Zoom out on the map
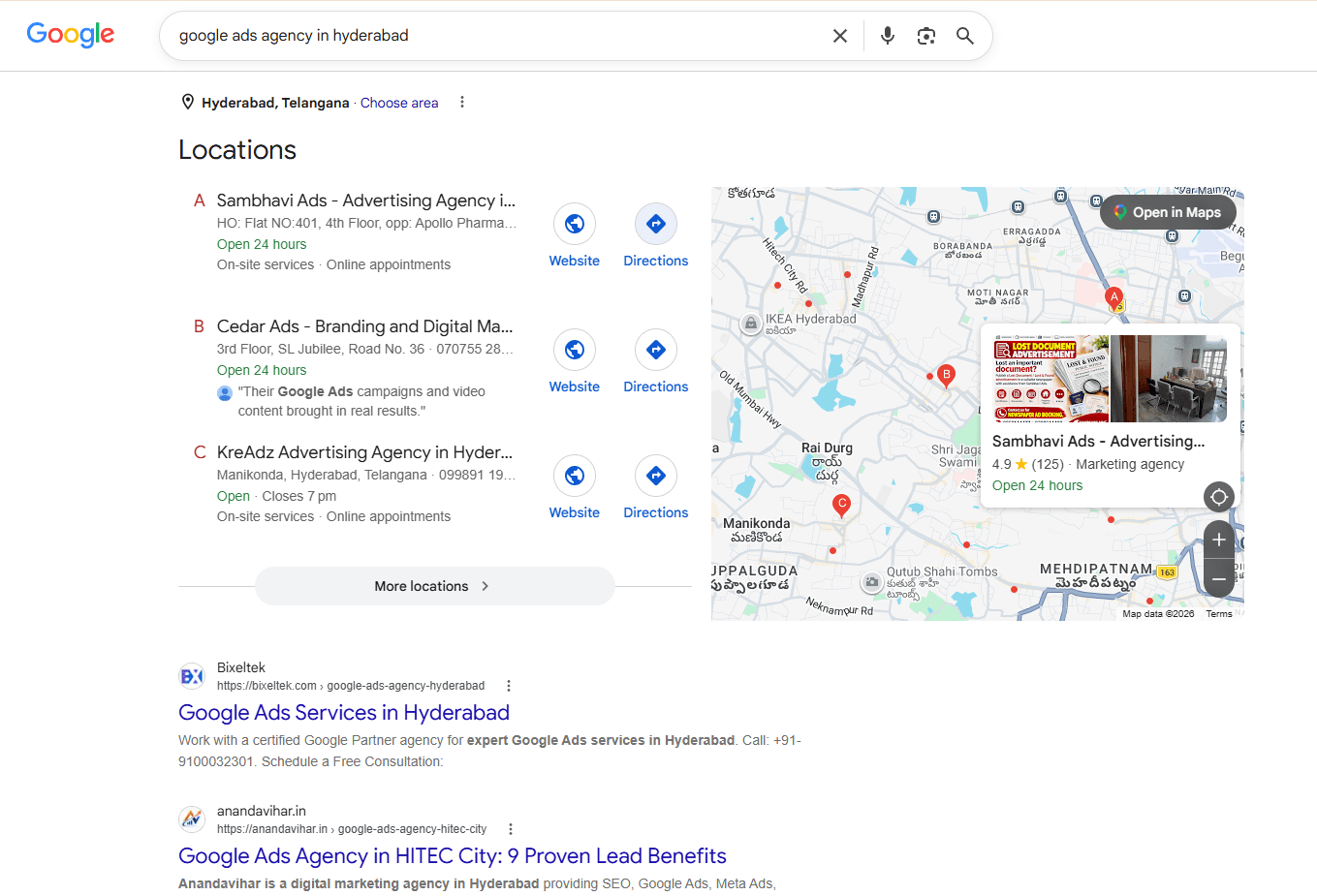Image resolution: width=1317 pixels, height=896 pixels. [x=1219, y=579]
